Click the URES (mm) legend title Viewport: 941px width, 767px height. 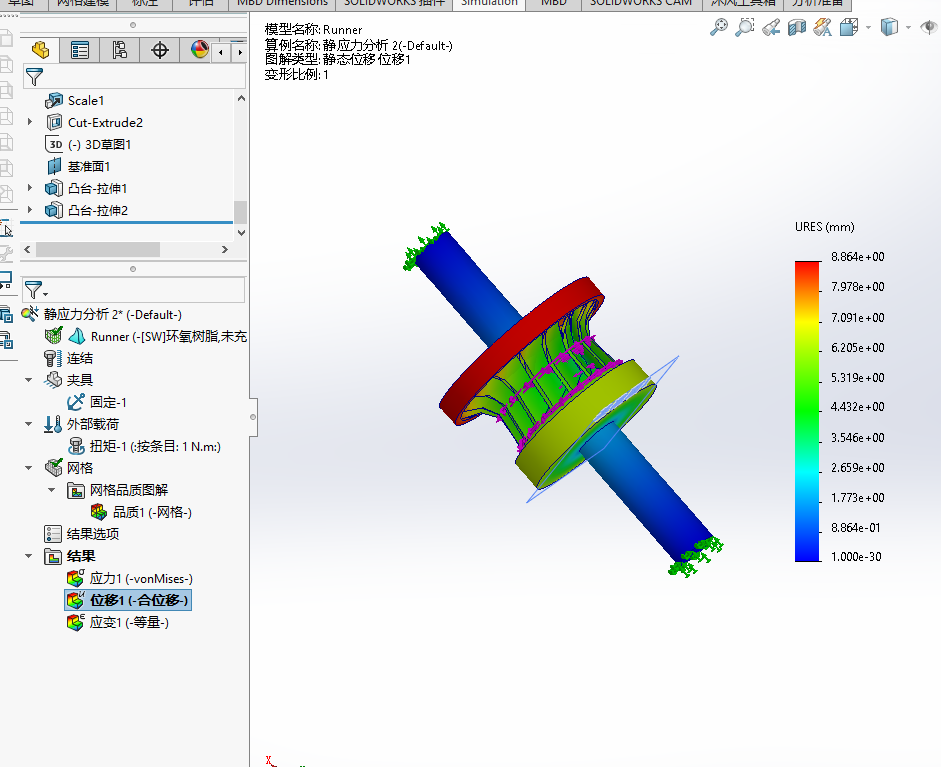coord(825,227)
